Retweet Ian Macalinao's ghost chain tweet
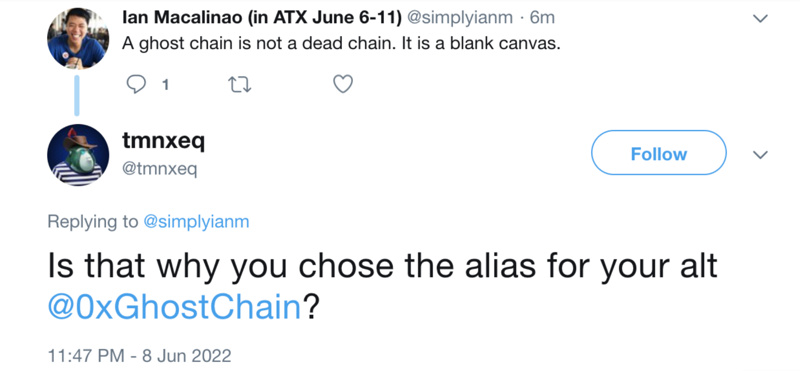 coord(239,84)
